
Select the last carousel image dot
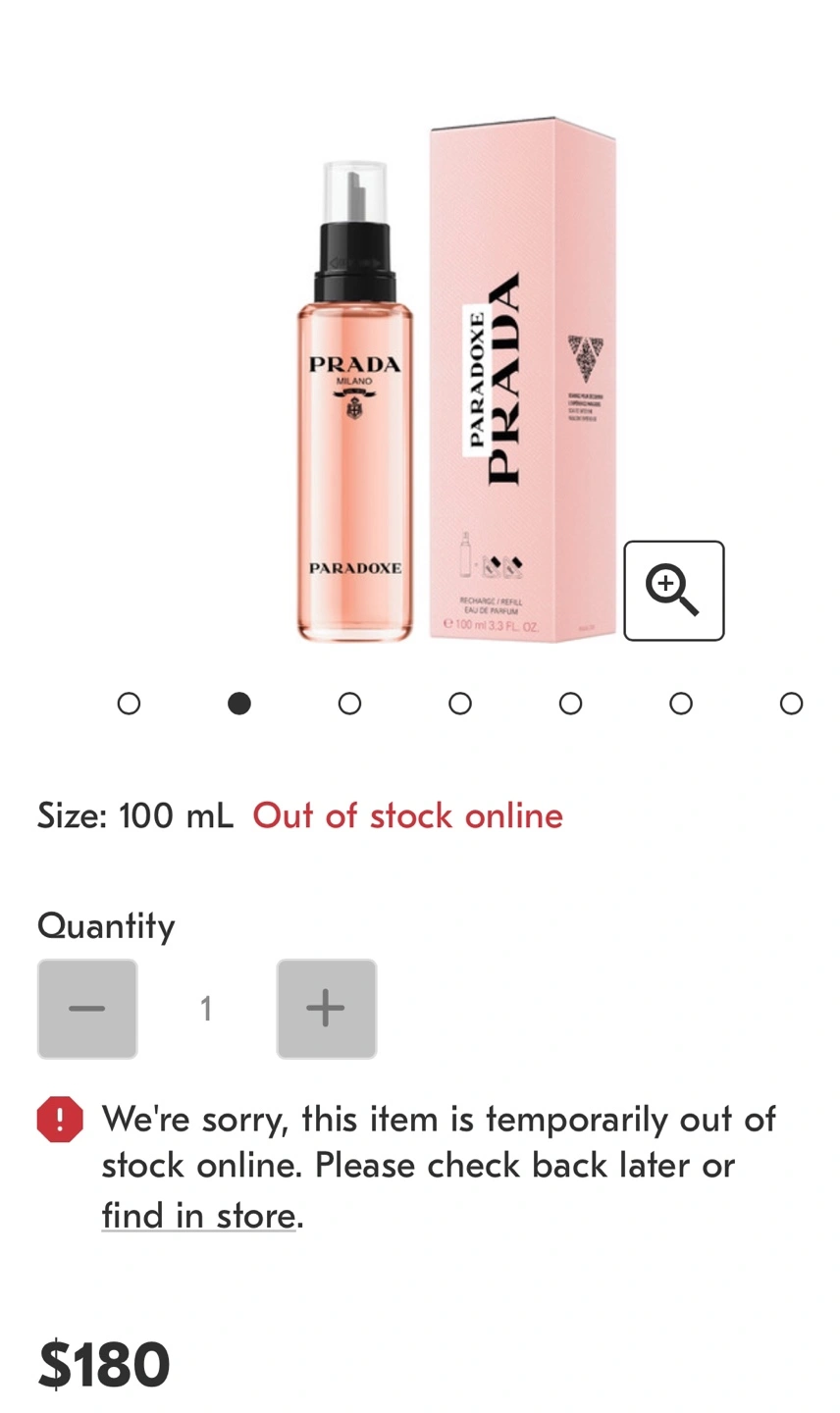pyautogui.click(x=791, y=704)
